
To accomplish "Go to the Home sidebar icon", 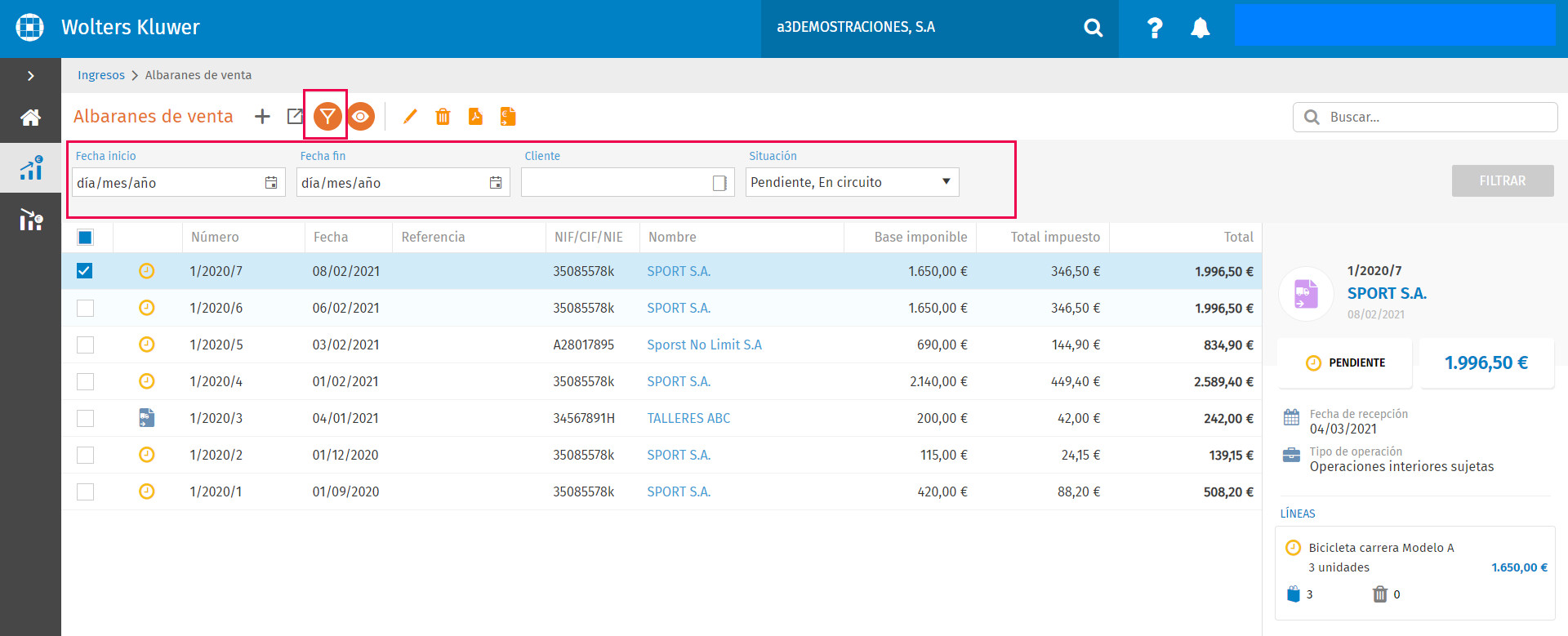I will 30,118.
